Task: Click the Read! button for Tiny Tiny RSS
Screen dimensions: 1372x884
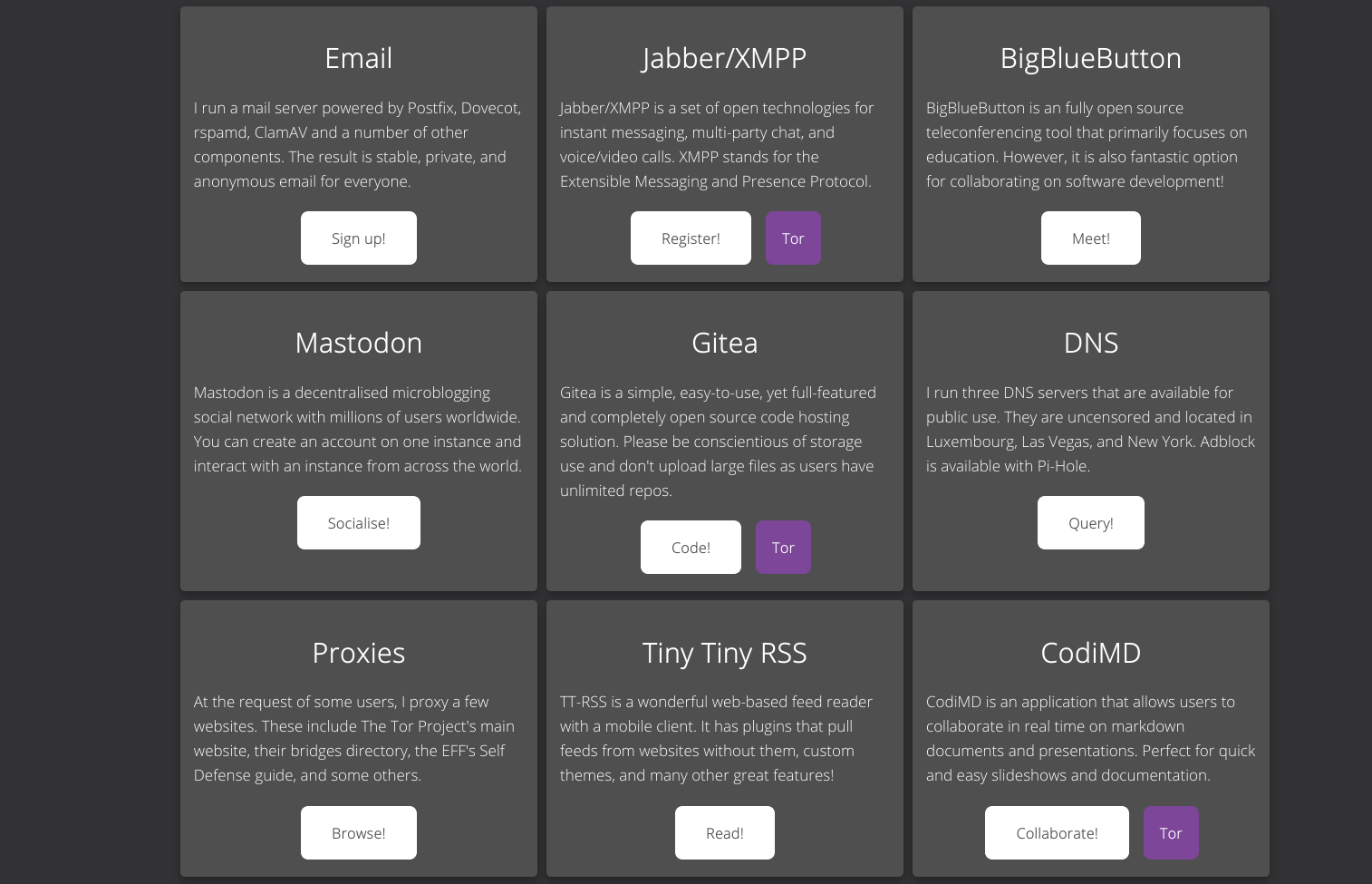Action: (x=724, y=833)
